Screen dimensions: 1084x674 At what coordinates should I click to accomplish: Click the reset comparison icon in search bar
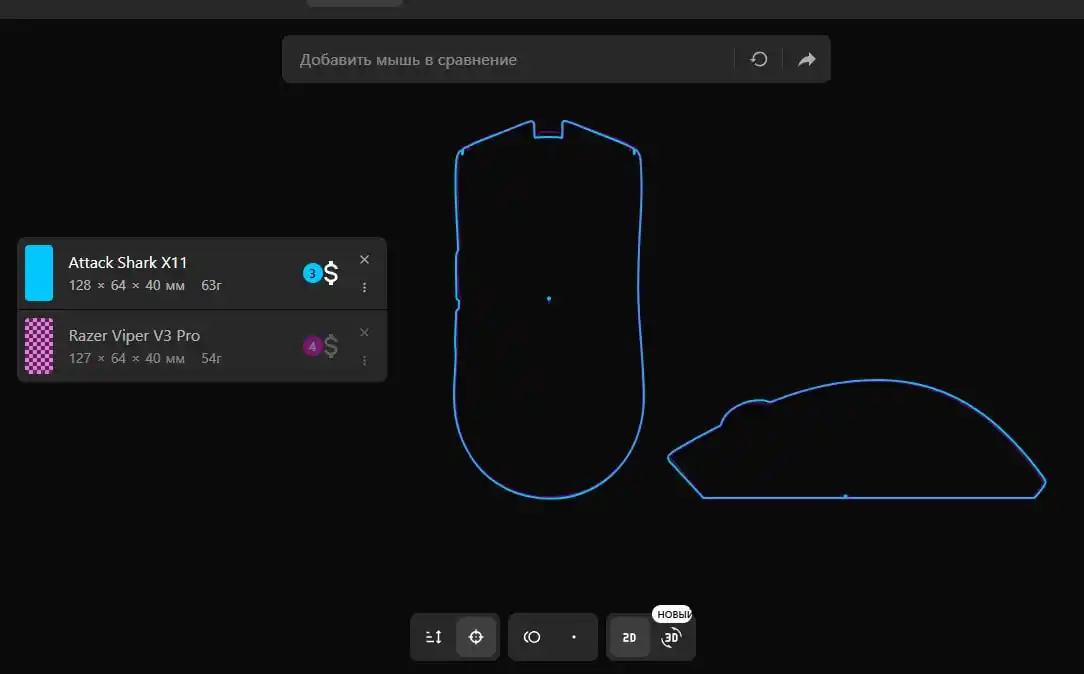[758, 59]
